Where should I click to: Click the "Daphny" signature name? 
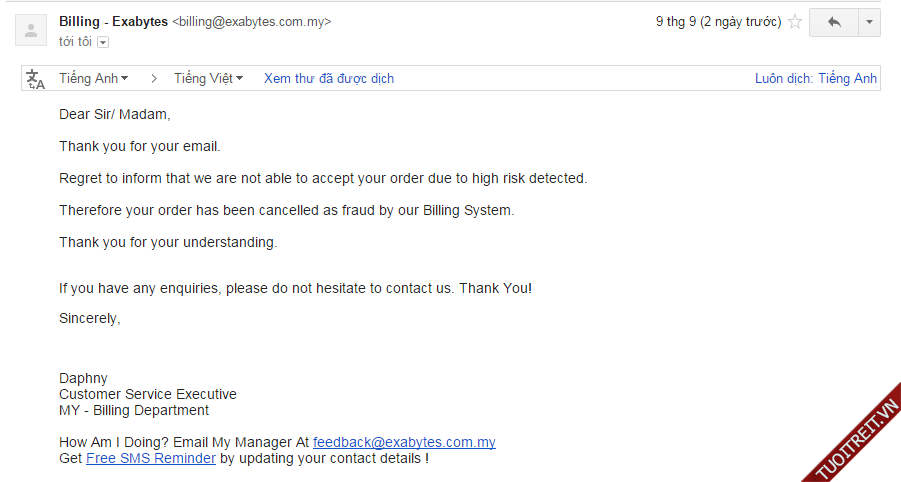[x=83, y=378]
